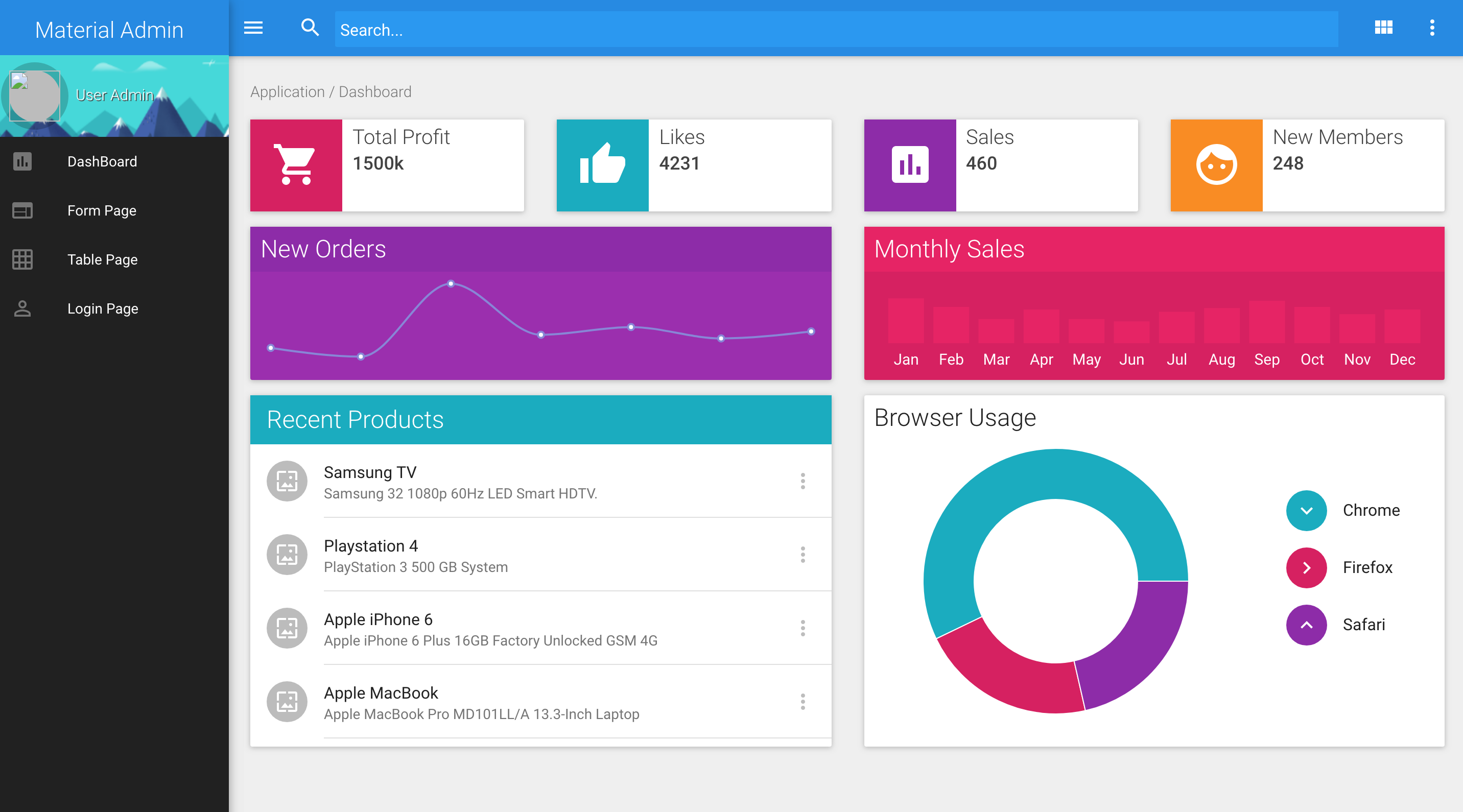Toggle the hamburger menu in top bar
Screen dimensions: 1463x812
point(253,28)
